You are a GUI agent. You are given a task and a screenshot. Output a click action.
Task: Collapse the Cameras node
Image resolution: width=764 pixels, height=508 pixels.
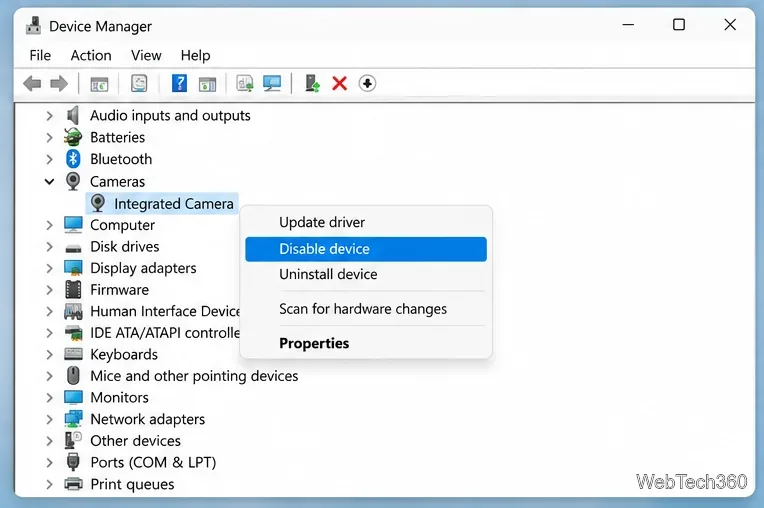point(49,182)
